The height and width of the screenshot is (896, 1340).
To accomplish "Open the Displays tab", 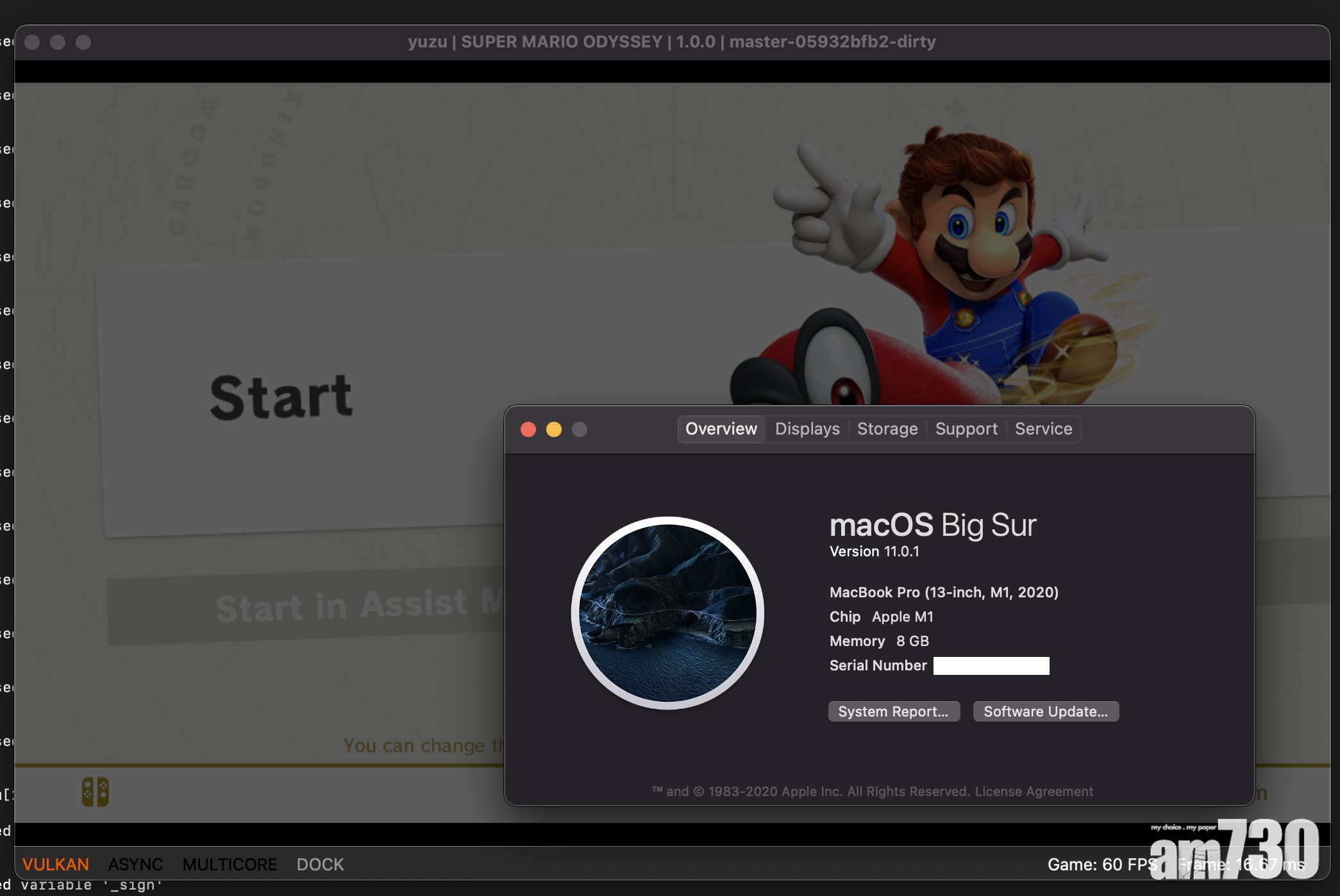I will pos(807,429).
